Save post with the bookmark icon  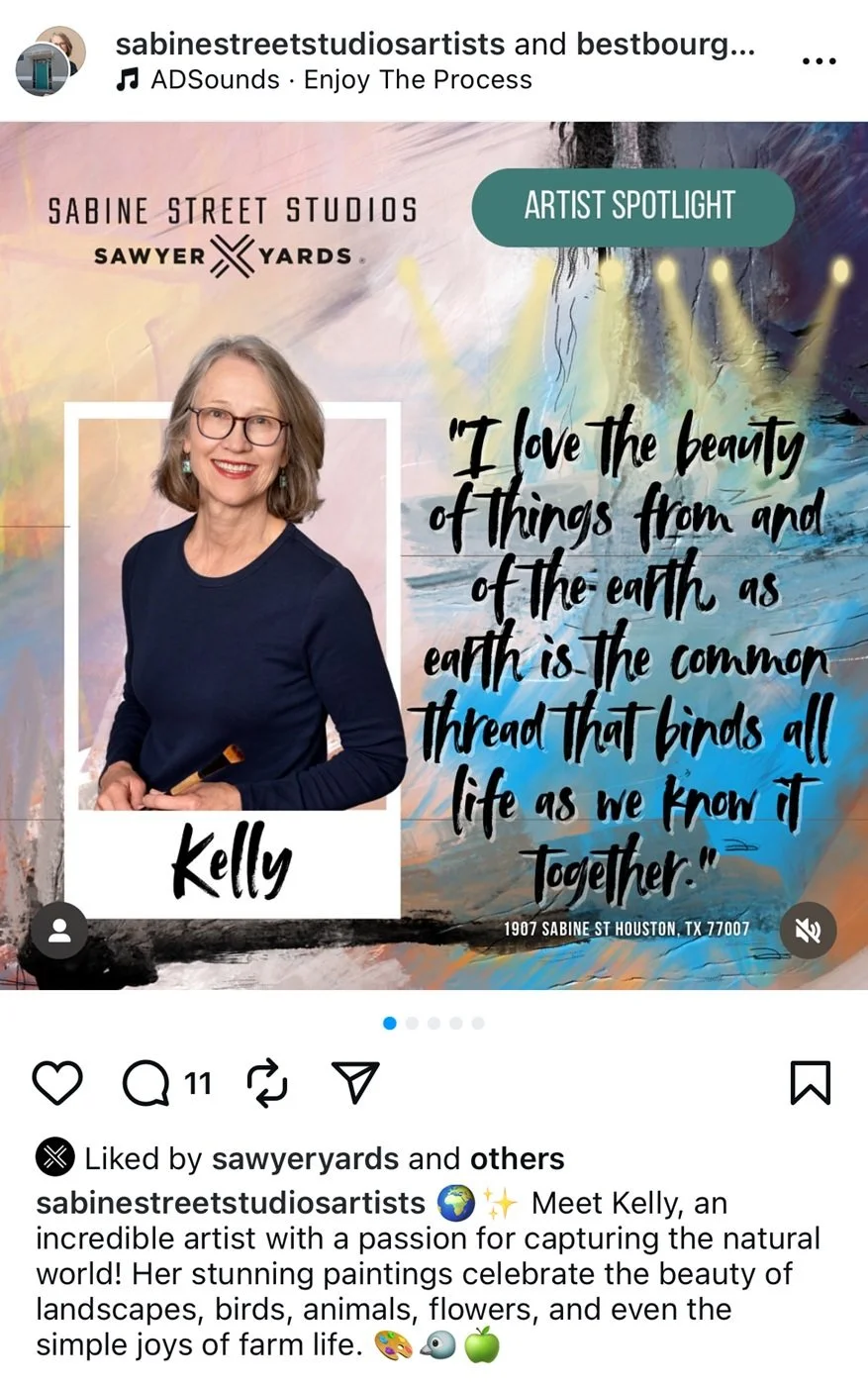pyautogui.click(x=811, y=1083)
